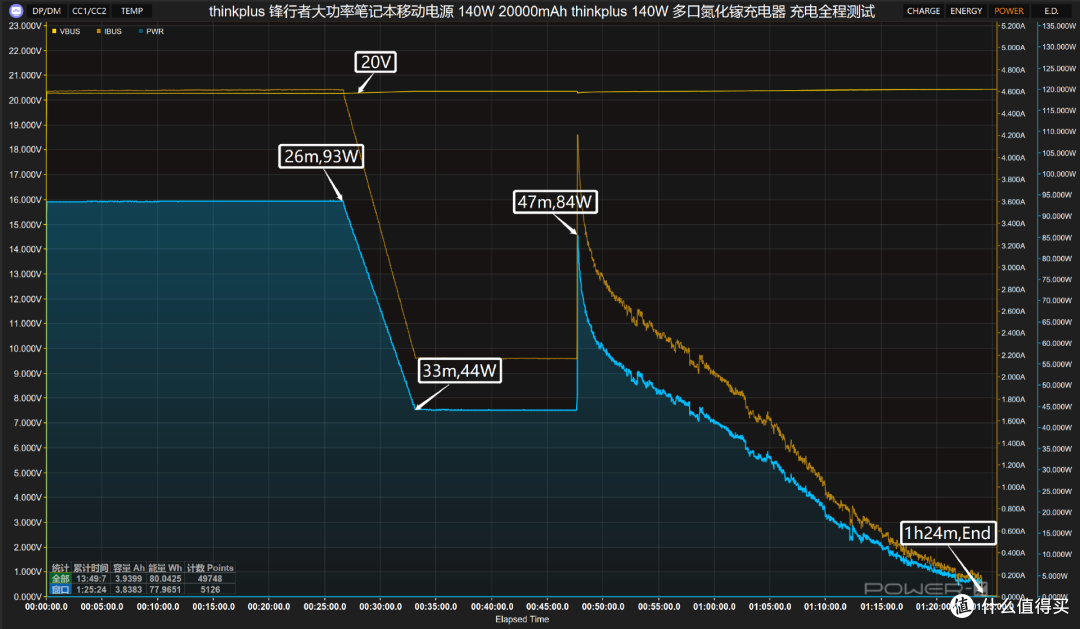Click the Elapsed Time axis label
Viewport: 1080px width, 629px height.
[x=522, y=619]
